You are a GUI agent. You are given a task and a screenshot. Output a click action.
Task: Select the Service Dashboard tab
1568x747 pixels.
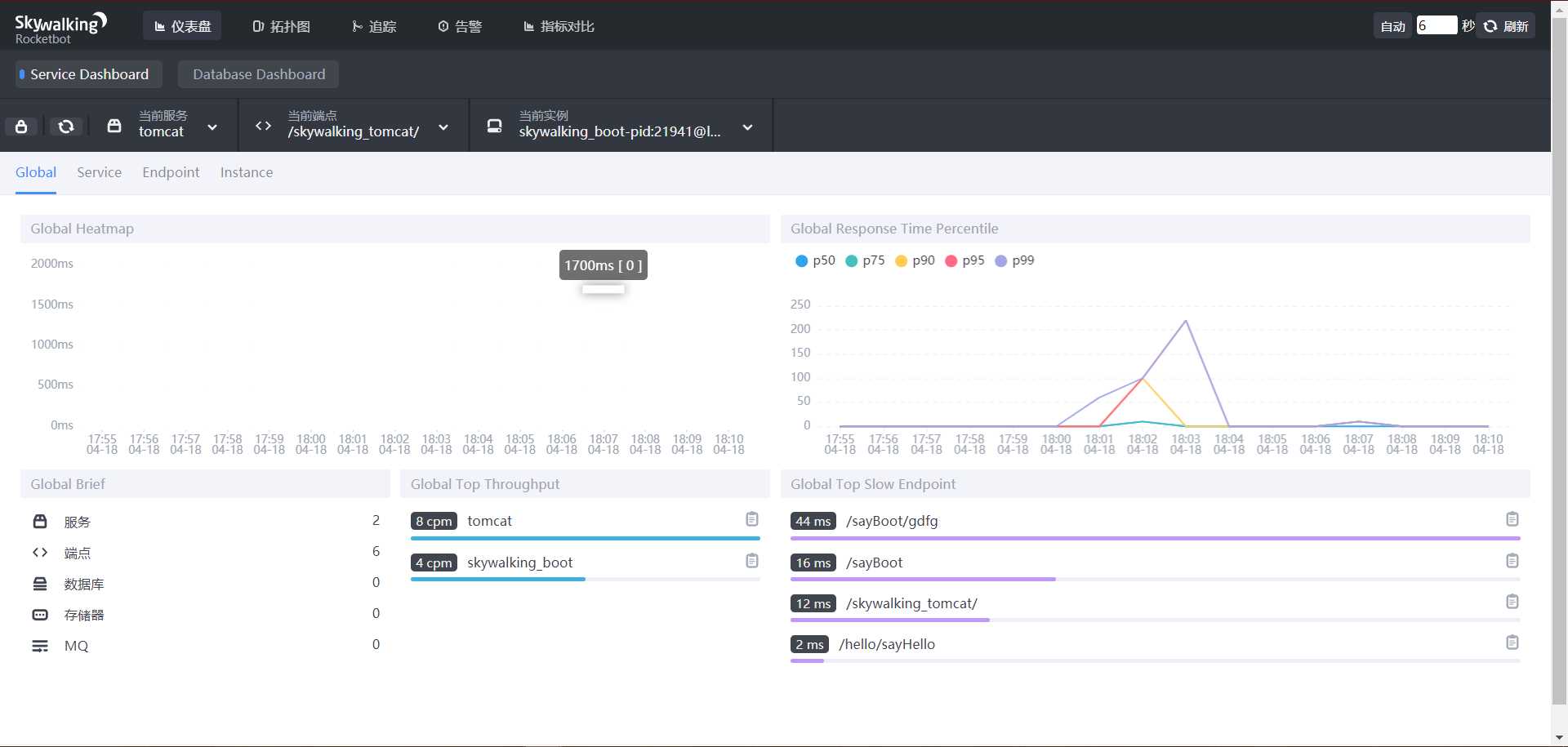pos(89,74)
